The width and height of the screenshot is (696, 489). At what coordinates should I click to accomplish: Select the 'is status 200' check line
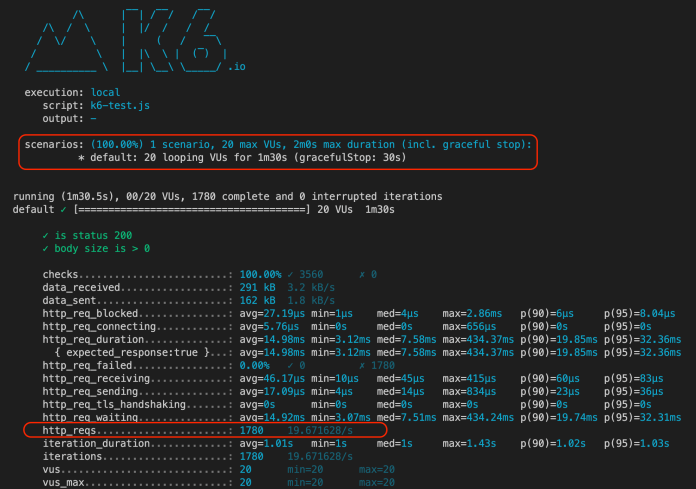(x=87, y=236)
